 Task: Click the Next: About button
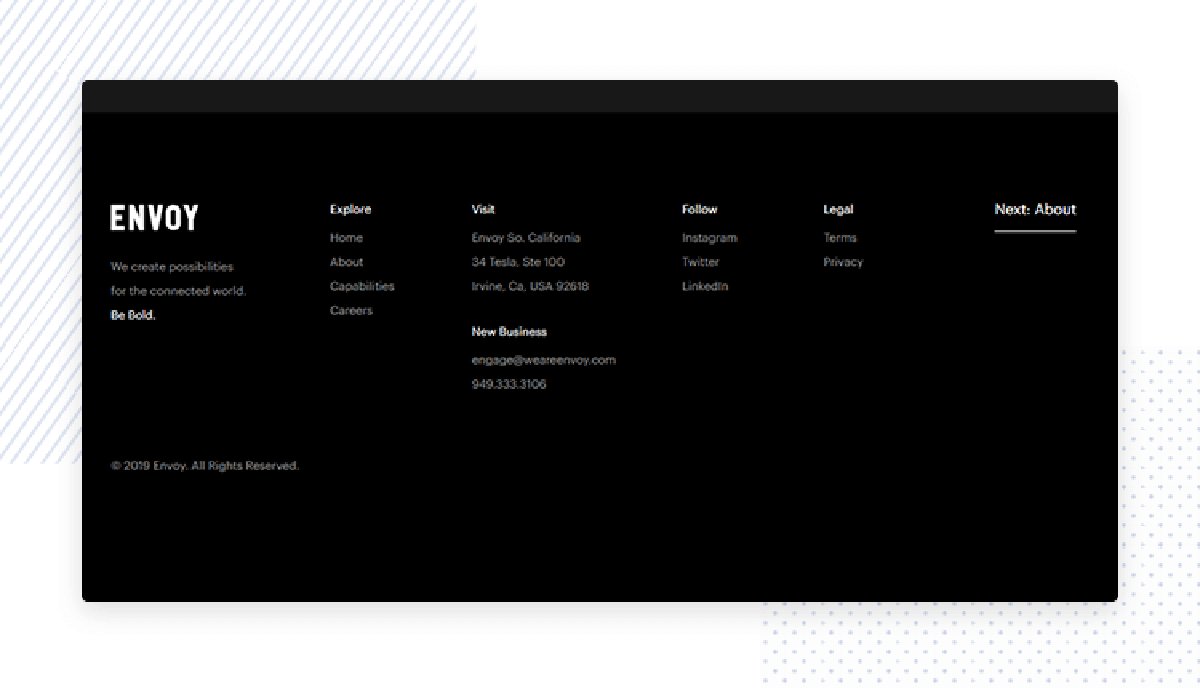tap(1035, 210)
